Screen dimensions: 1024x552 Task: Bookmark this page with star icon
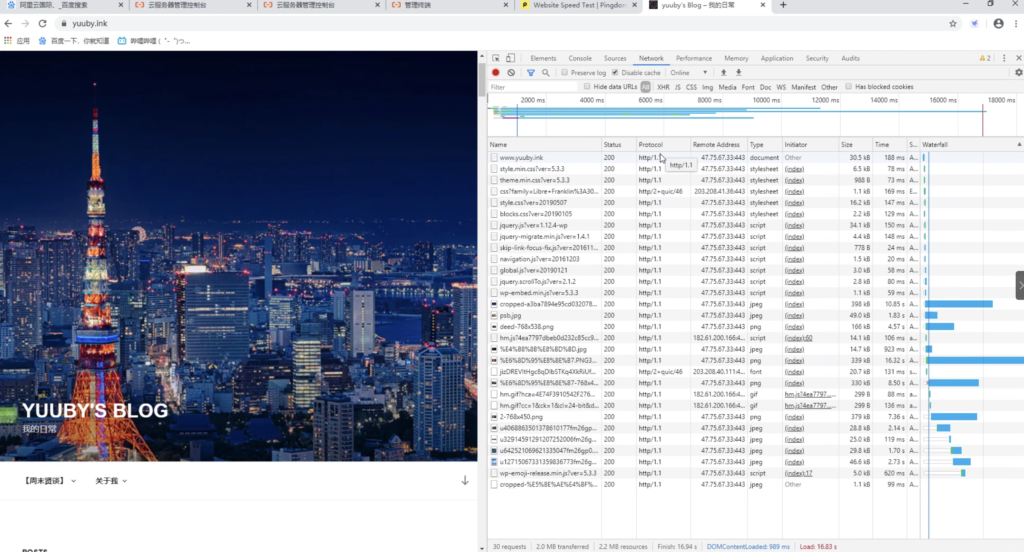[953, 24]
